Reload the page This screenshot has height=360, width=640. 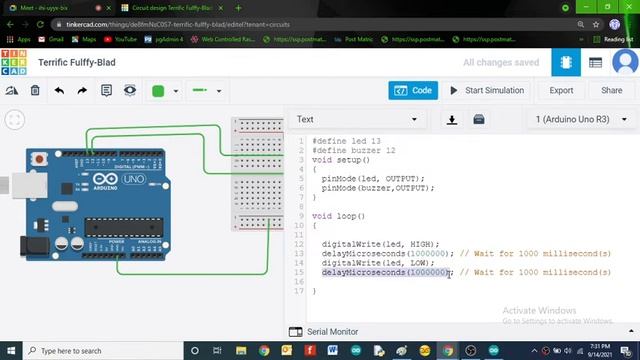[40, 24]
